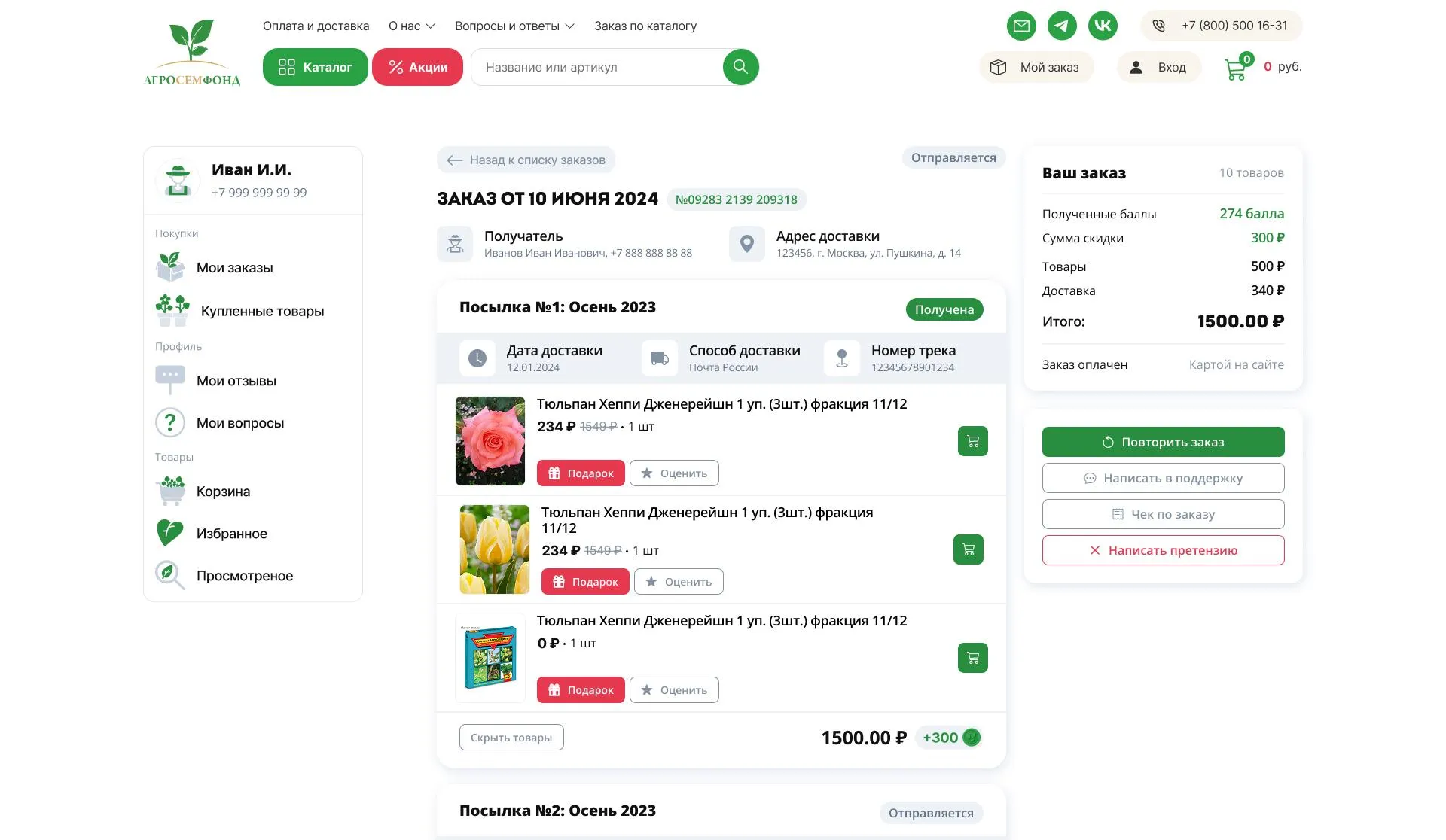The width and height of the screenshot is (1446, 840).
Task: Expand the «Вопросы и ответы» dropdown
Action: coord(514,26)
